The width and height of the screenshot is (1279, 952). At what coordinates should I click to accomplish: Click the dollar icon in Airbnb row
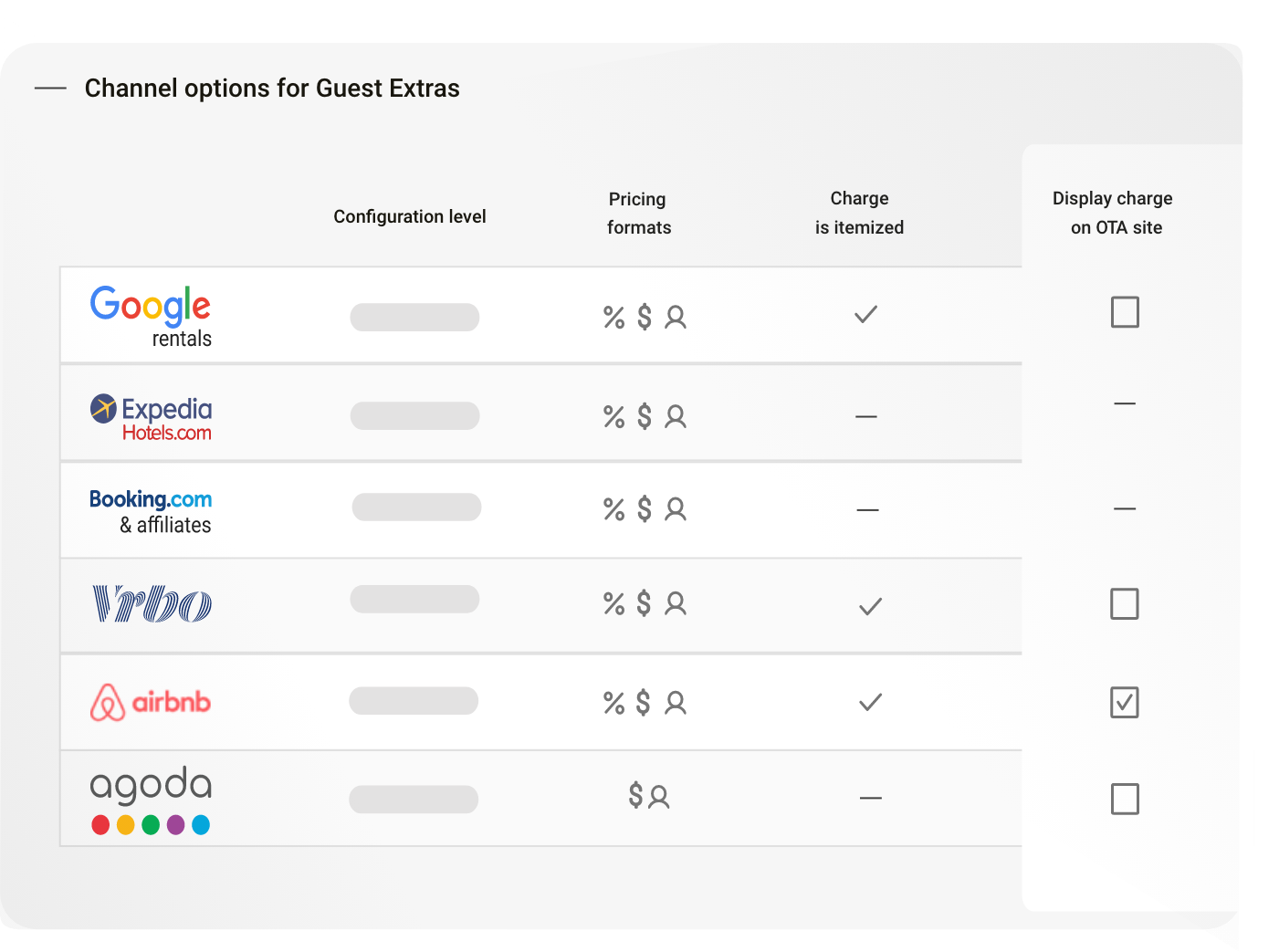(644, 702)
